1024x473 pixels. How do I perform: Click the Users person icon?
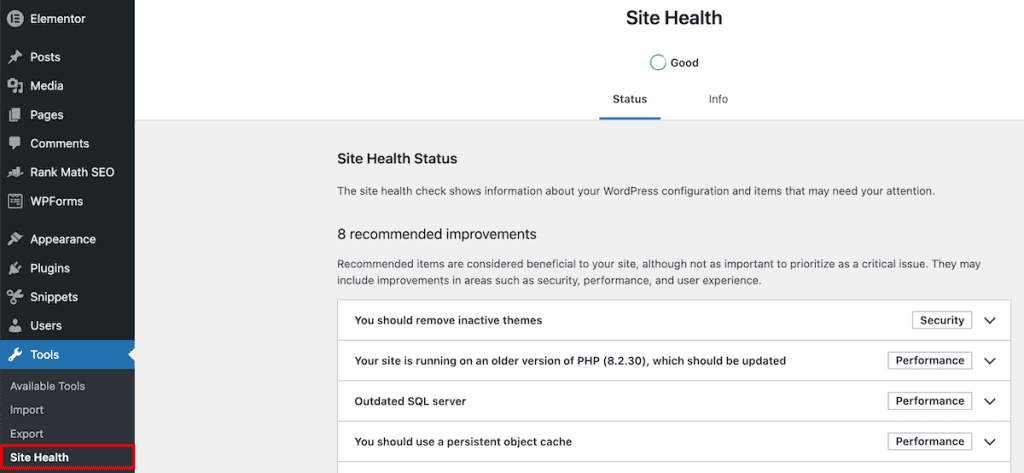(x=15, y=325)
